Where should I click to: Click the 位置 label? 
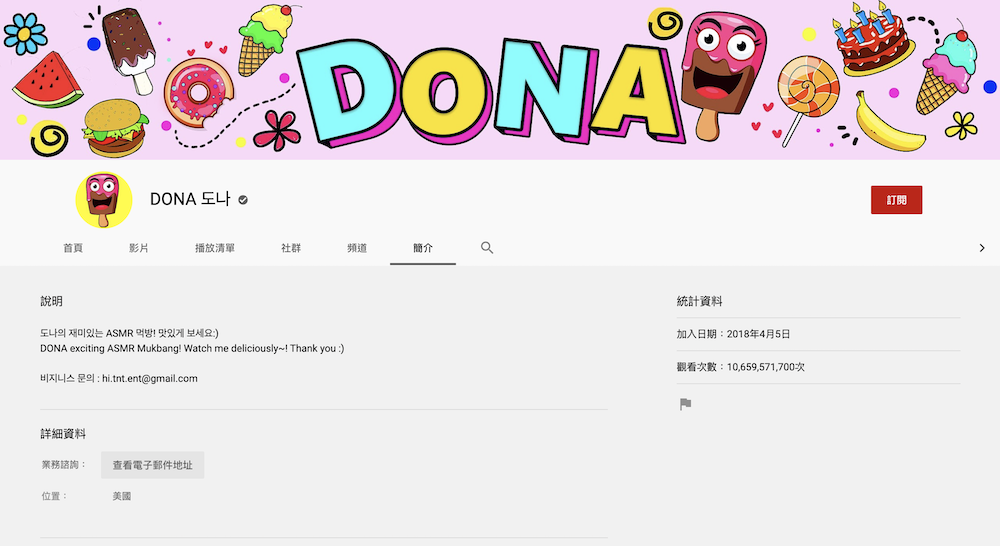click(x=54, y=496)
